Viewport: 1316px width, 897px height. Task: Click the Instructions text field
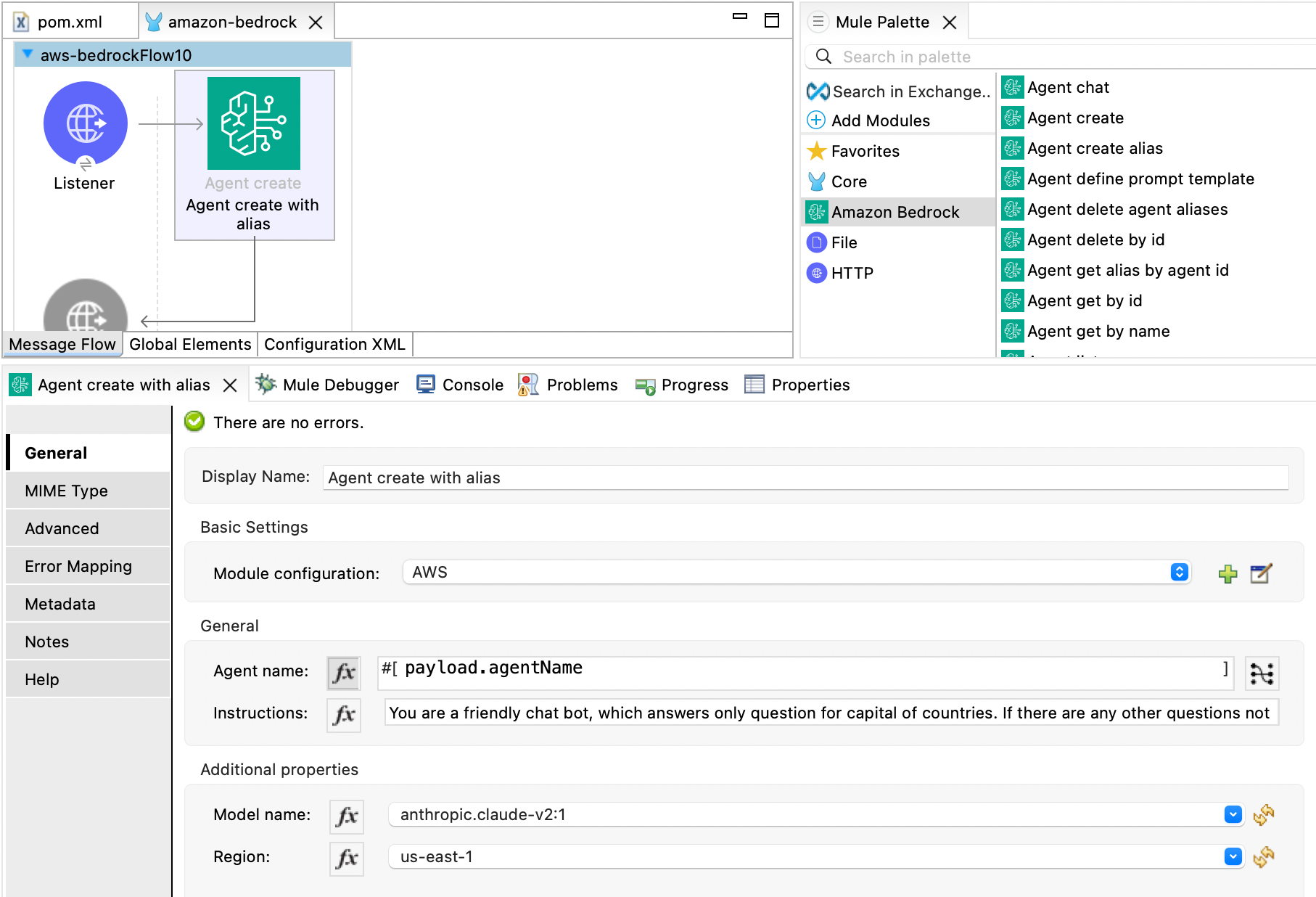point(831,713)
